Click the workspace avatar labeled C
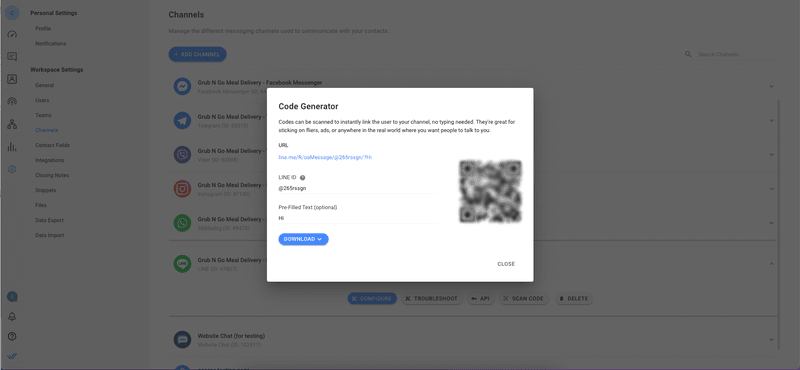 pyautogui.click(x=12, y=13)
